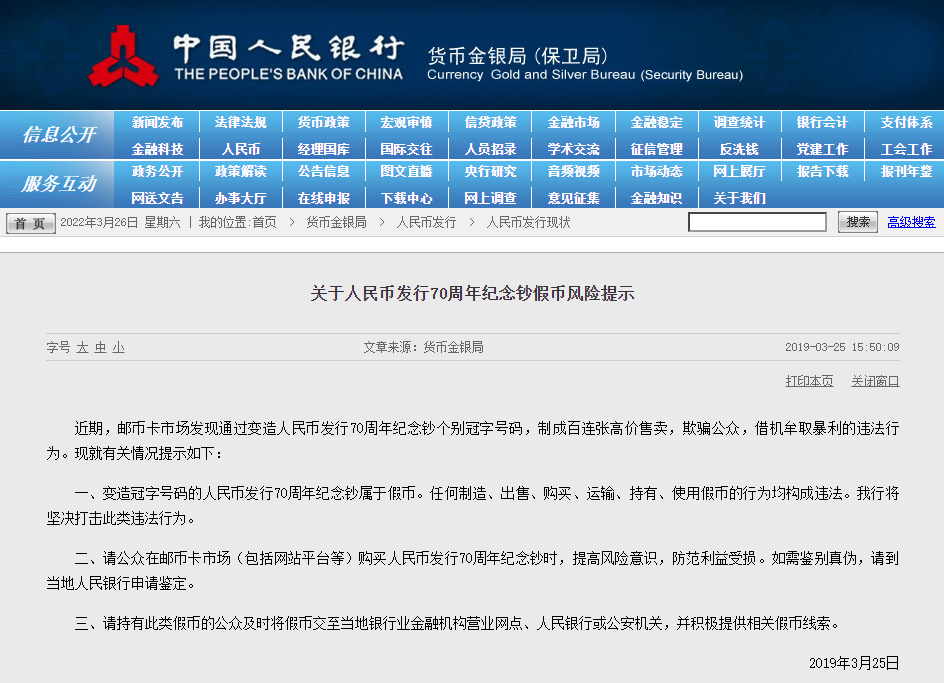Click the 文章来源: 货币金银局 text
The width and height of the screenshot is (944, 683).
click(x=423, y=348)
